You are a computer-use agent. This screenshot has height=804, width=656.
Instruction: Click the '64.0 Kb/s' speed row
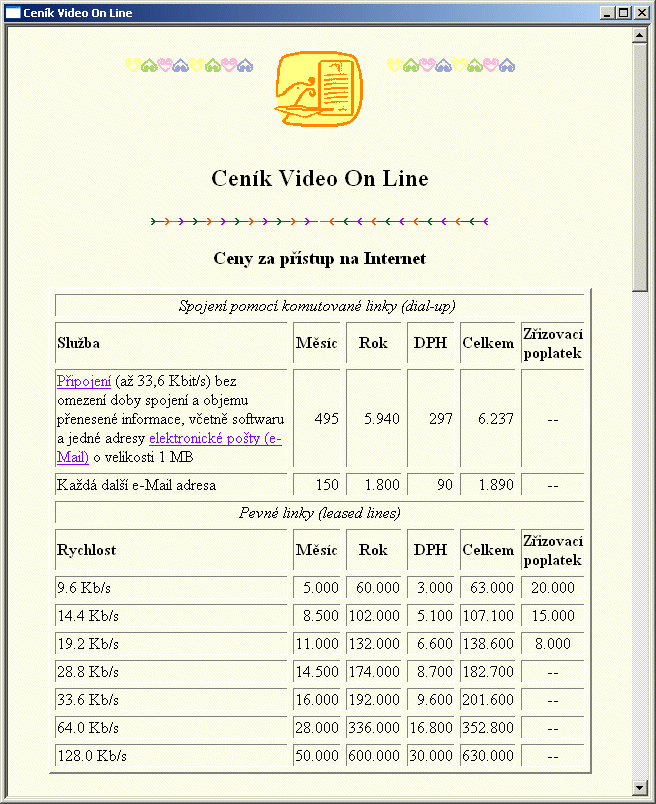[x=171, y=728]
